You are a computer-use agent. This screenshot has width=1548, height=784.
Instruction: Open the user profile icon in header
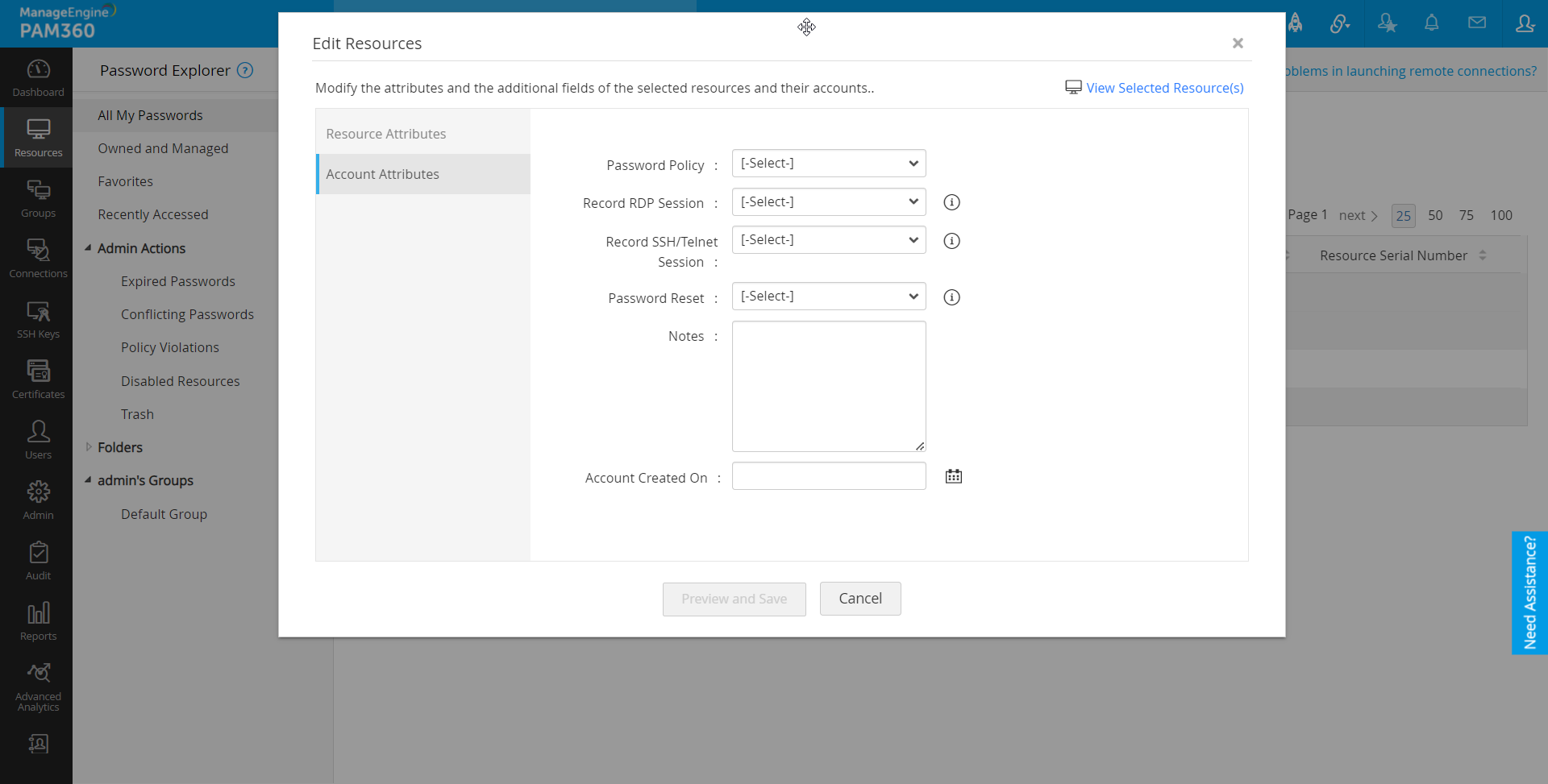(x=1525, y=23)
